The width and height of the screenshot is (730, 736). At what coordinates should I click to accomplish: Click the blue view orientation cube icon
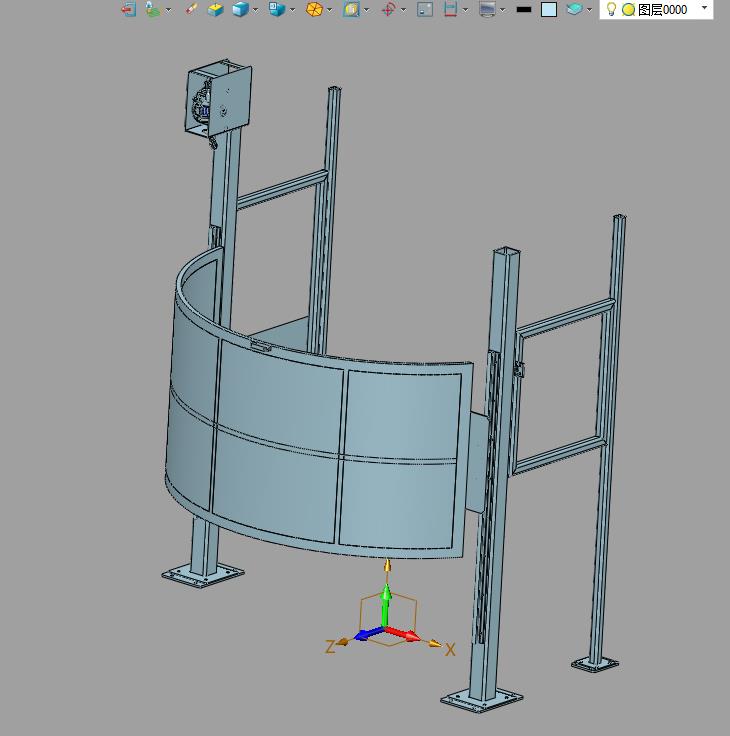pos(277,9)
